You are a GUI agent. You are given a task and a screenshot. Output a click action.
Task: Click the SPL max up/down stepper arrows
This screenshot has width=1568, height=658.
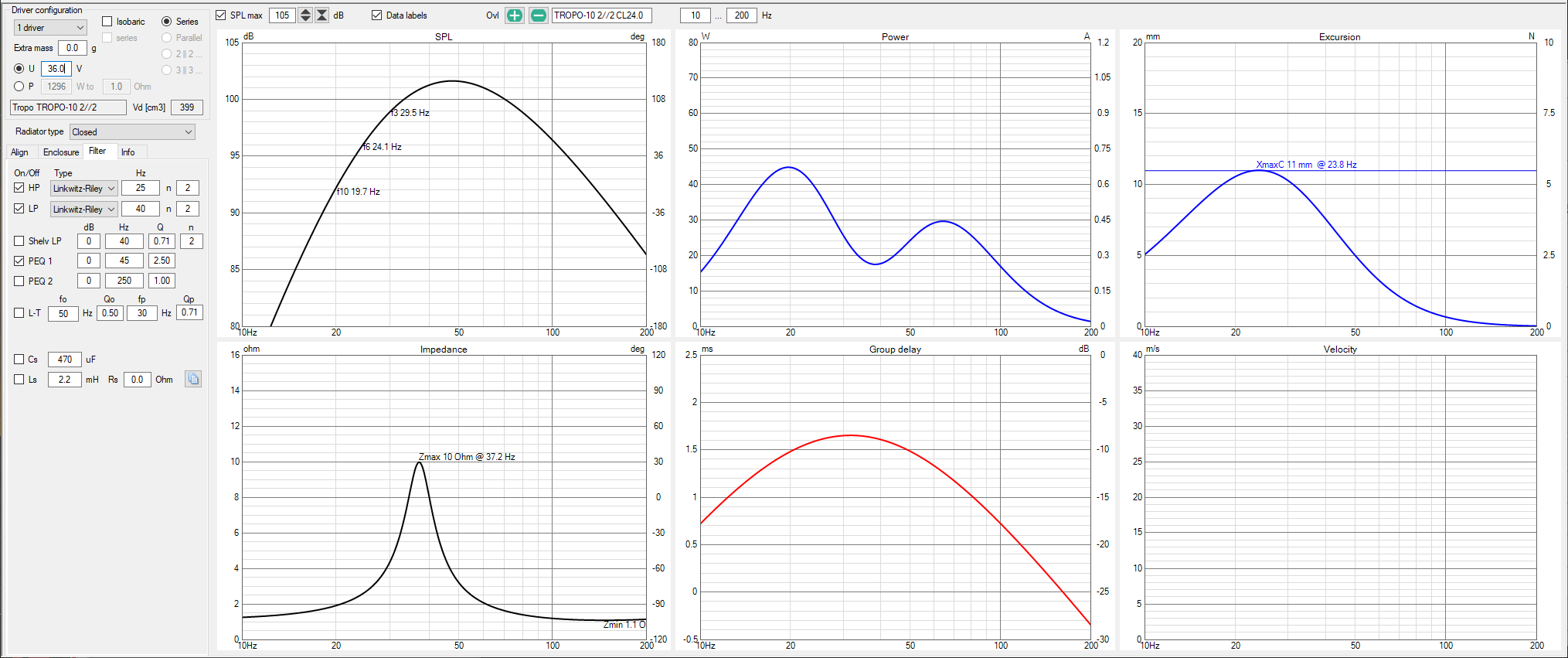[x=305, y=15]
